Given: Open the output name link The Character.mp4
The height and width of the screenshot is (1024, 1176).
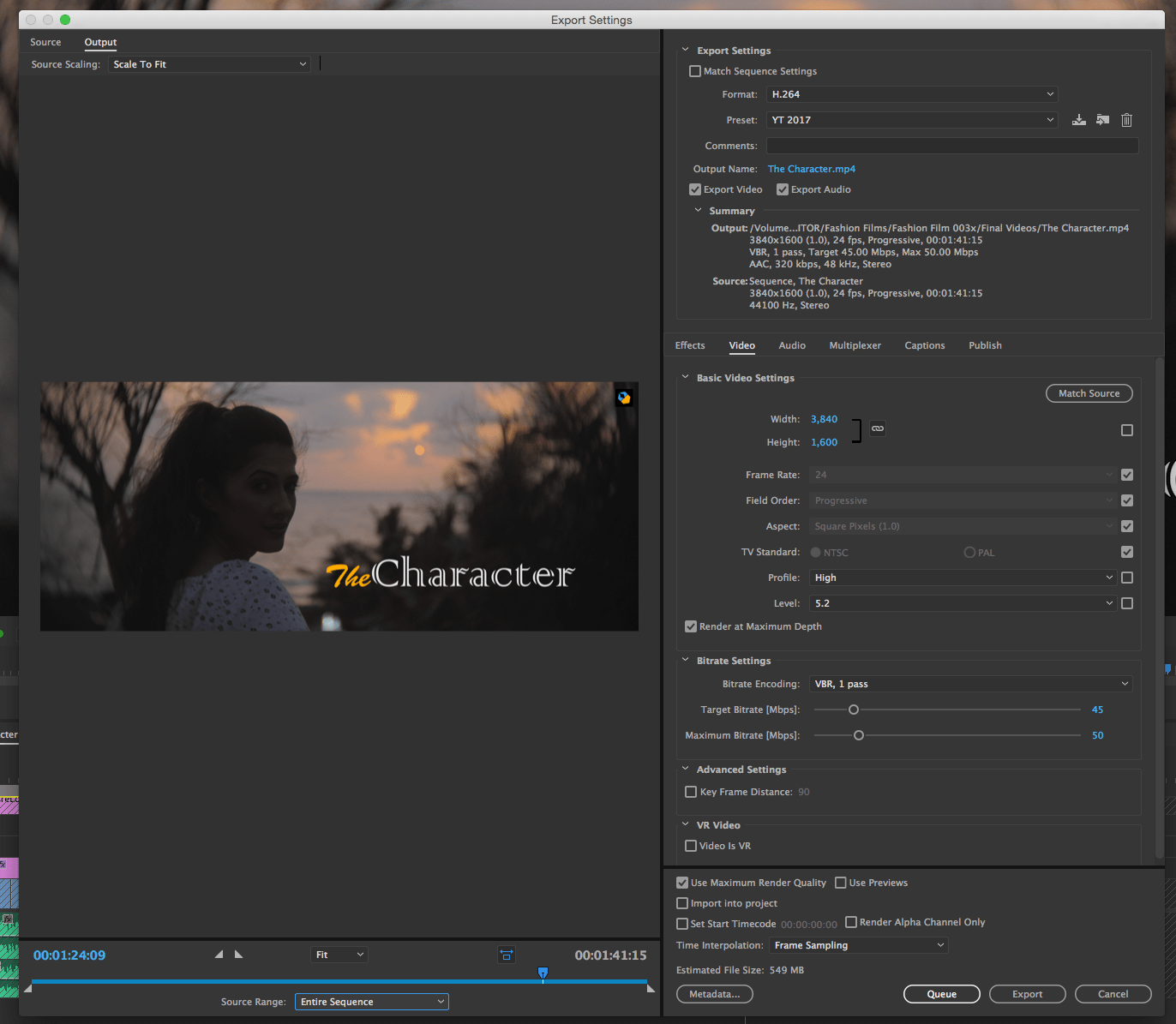Looking at the screenshot, I should 811,169.
